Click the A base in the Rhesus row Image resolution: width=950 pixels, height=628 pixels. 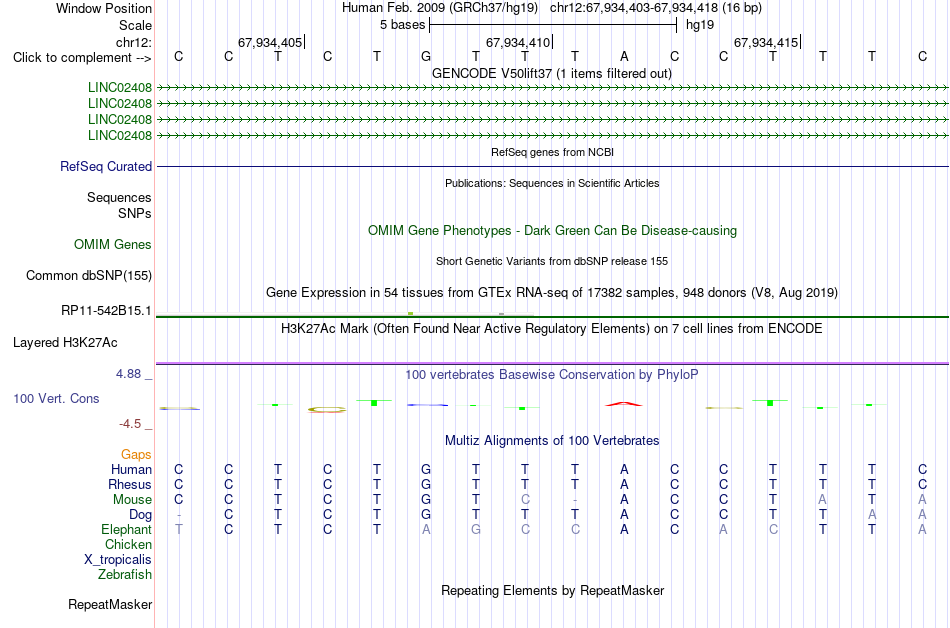click(x=624, y=484)
